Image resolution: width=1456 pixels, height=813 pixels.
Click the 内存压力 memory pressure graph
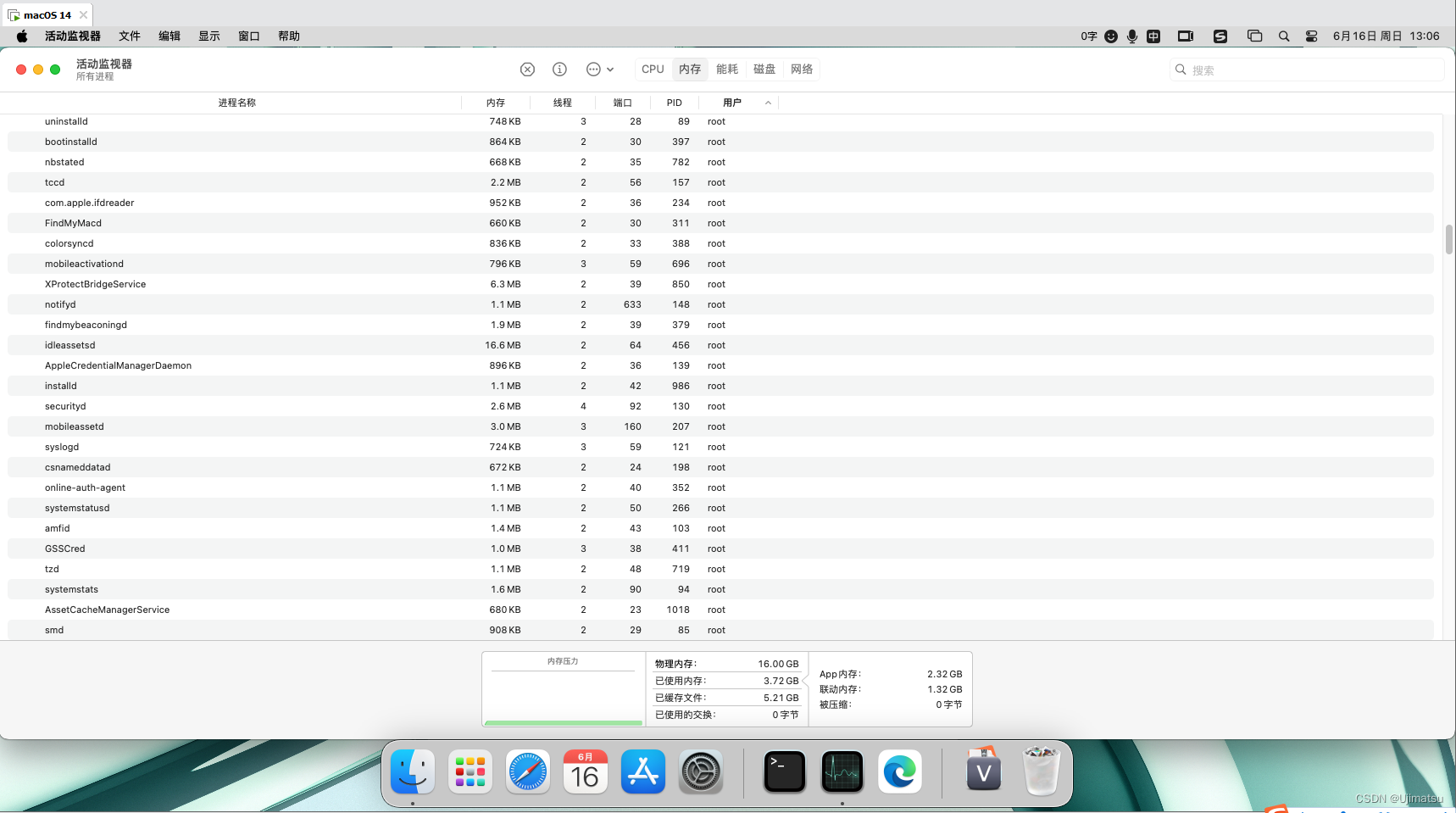coord(563,689)
